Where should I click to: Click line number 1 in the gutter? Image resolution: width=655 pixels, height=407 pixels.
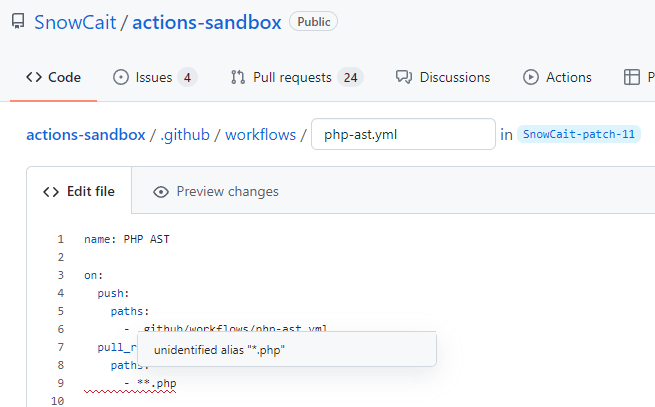coord(61,239)
